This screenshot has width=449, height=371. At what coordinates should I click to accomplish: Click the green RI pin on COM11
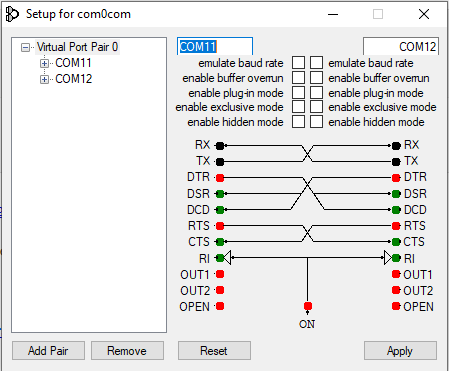220,258
